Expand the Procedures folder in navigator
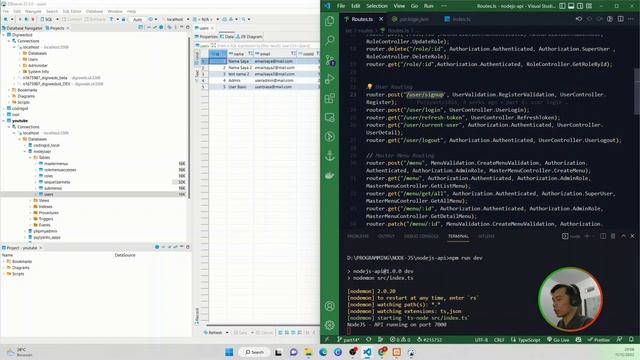 (x=31, y=213)
